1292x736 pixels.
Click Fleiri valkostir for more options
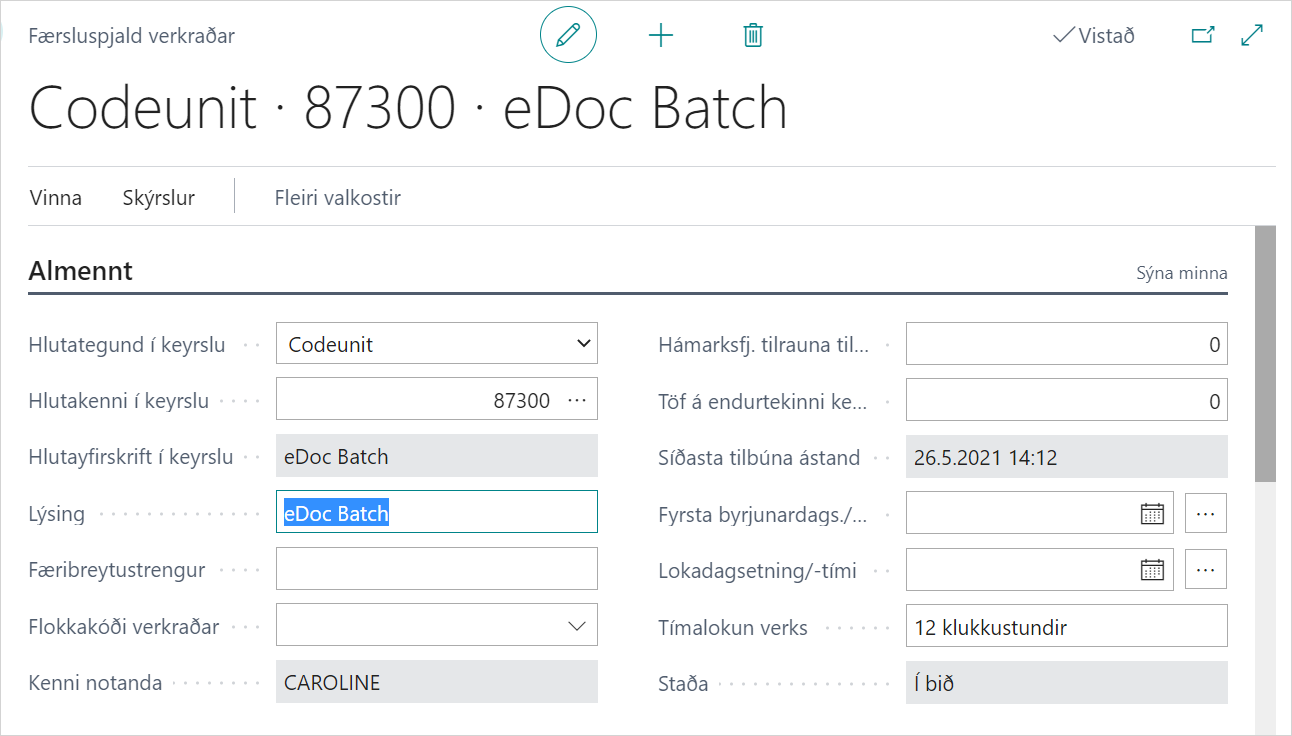(338, 197)
